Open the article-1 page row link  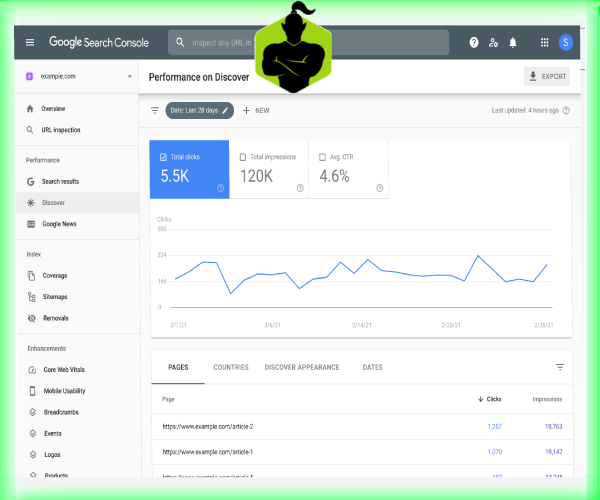click(x=208, y=452)
